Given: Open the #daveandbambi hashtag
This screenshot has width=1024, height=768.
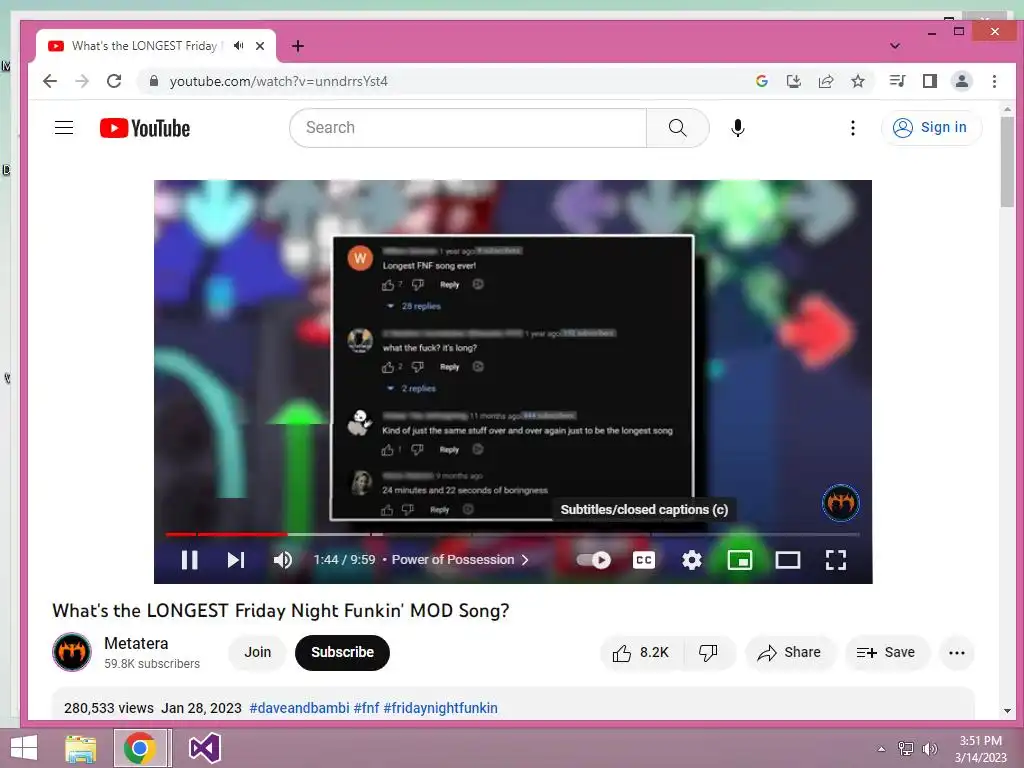Looking at the screenshot, I should (x=299, y=708).
